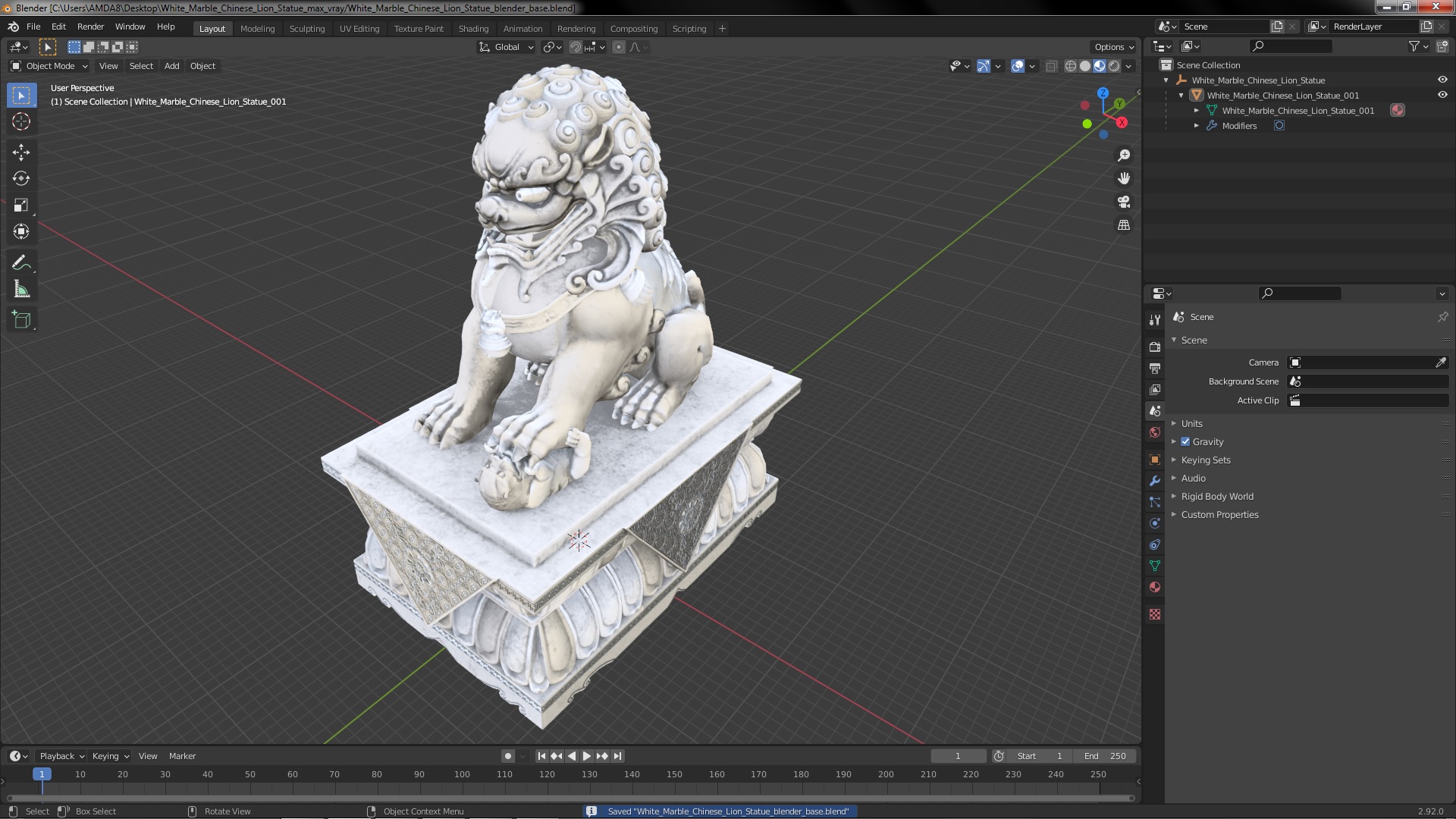Open the Material properties tab
This screenshot has height=819, width=1456.
[x=1155, y=587]
